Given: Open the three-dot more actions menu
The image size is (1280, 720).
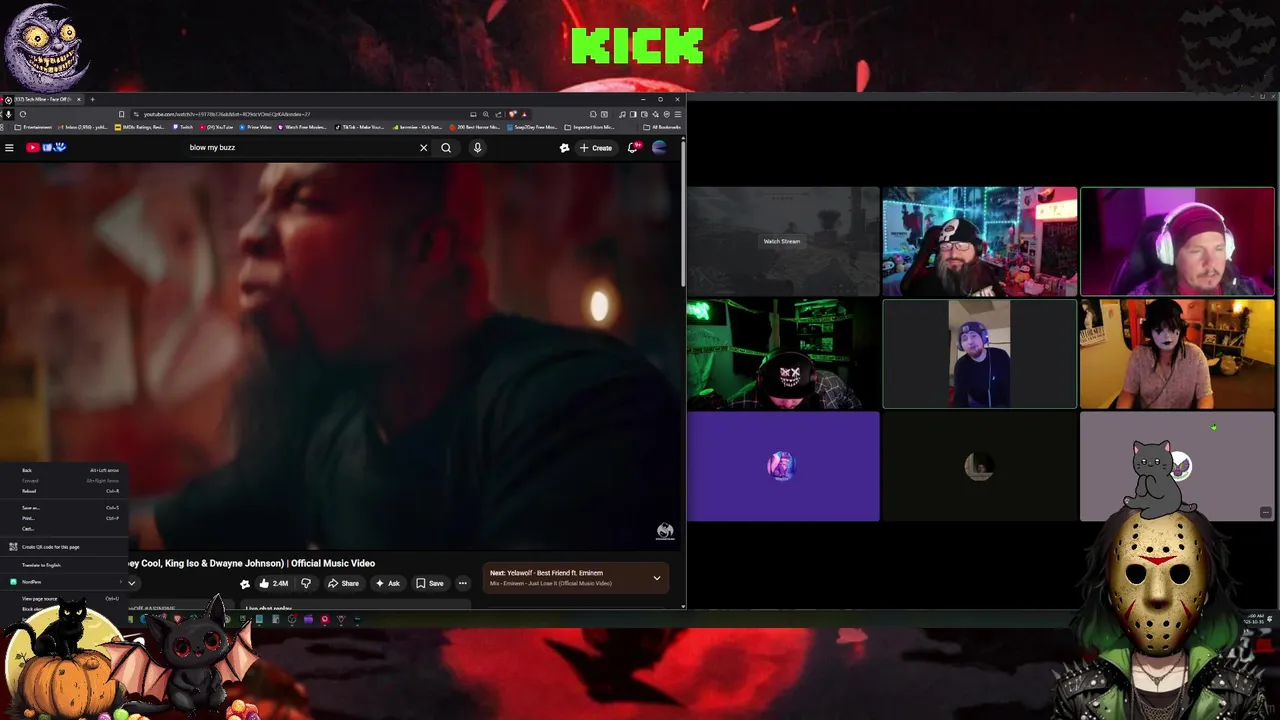Looking at the screenshot, I should pyautogui.click(x=462, y=583).
